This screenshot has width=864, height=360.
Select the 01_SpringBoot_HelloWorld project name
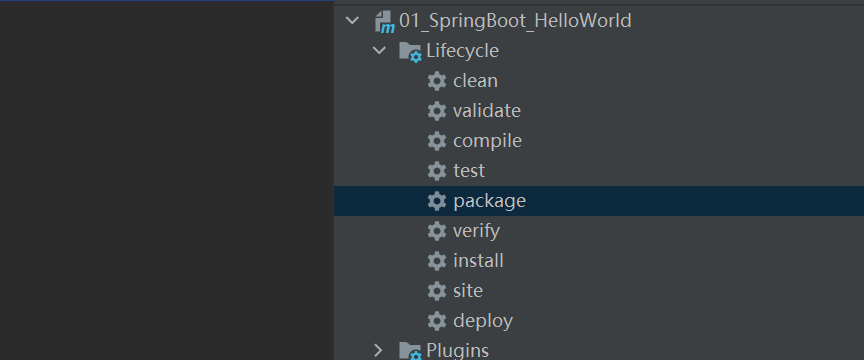pos(515,22)
